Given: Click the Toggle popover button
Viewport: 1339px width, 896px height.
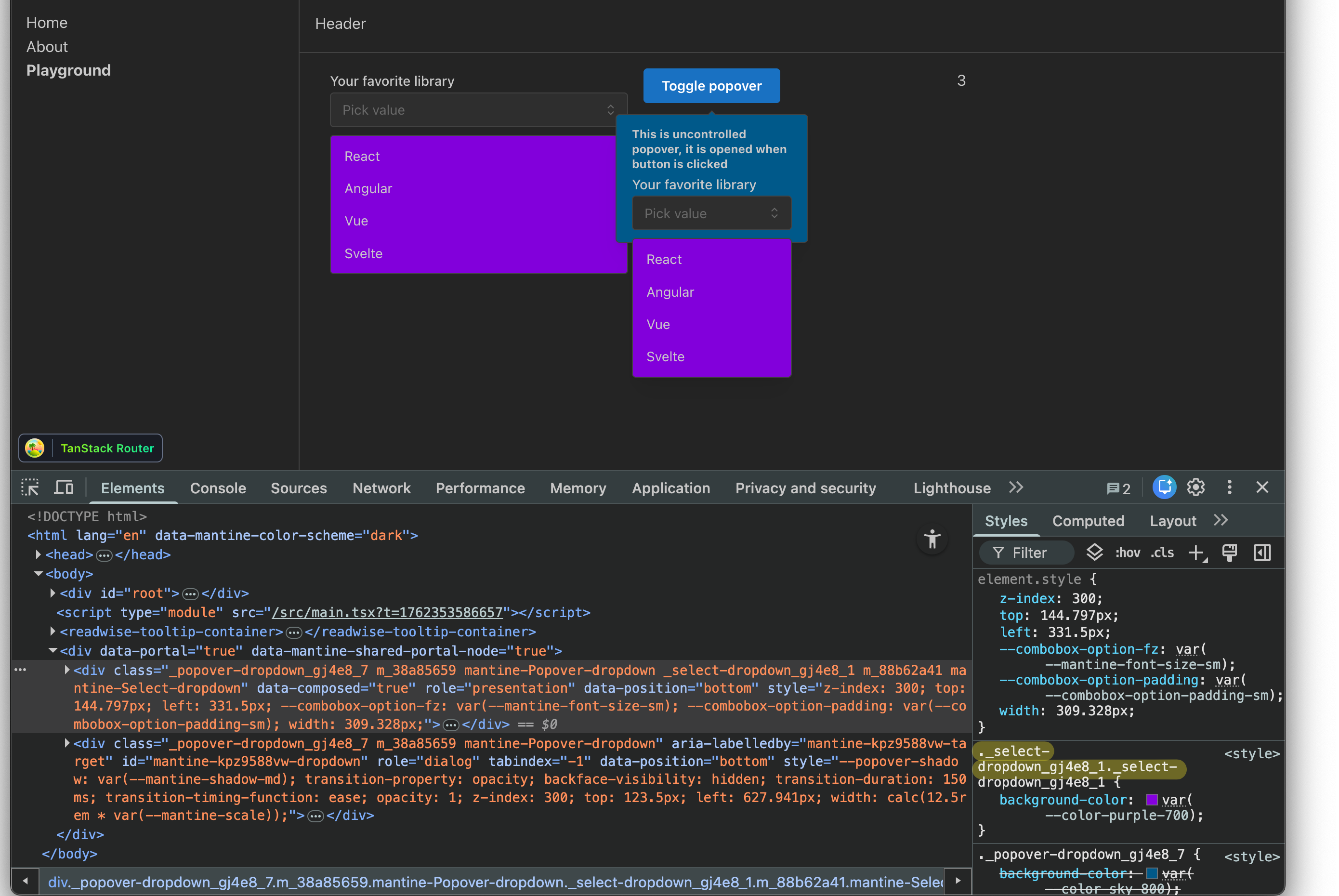Looking at the screenshot, I should pos(711,86).
